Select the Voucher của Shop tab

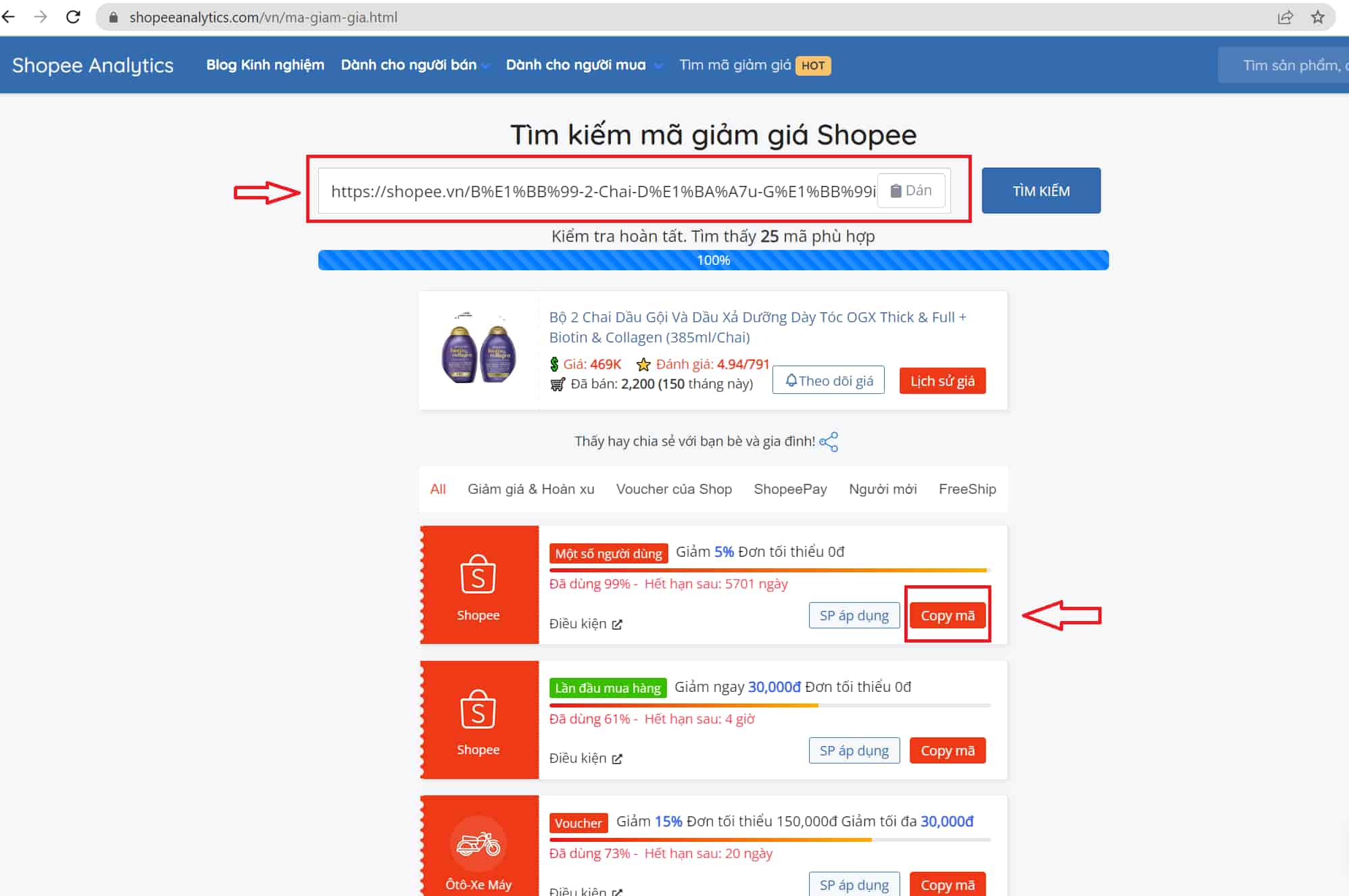tap(673, 489)
